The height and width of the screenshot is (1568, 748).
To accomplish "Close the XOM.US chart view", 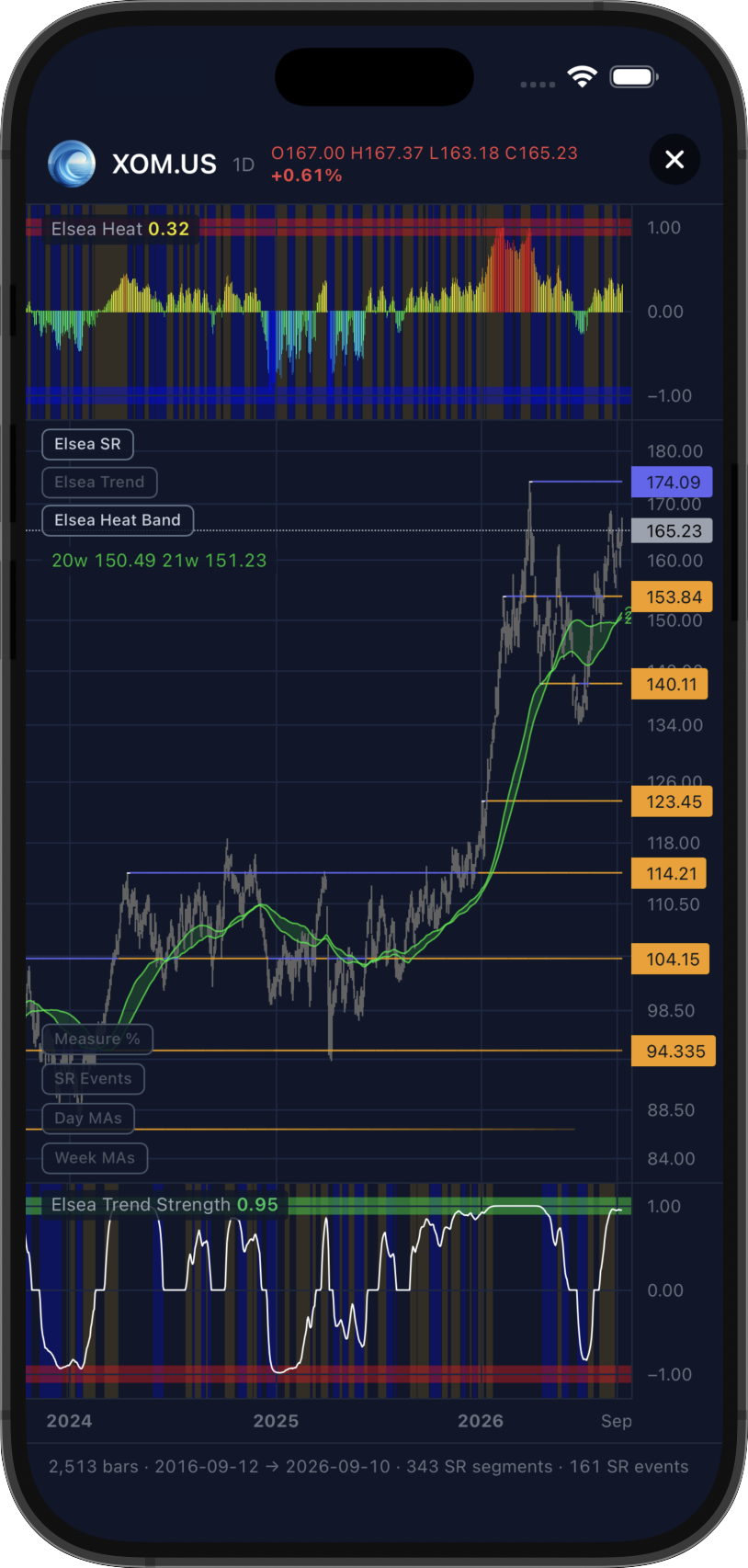I will (674, 160).
